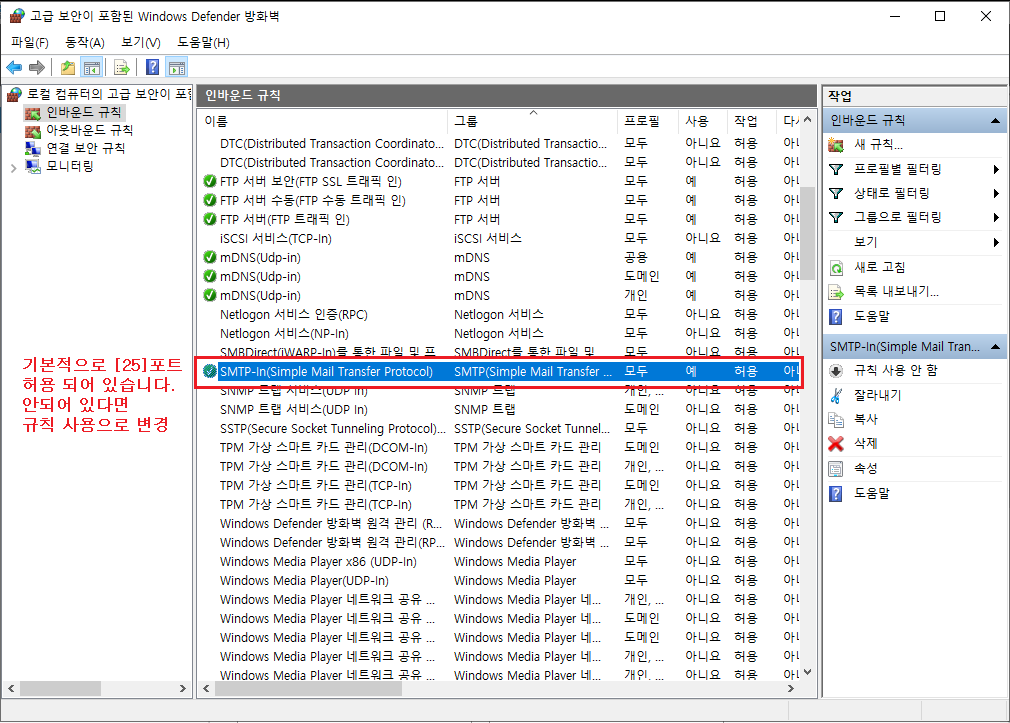
Task: Open the 보기(V) menu
Action: pyautogui.click(x=140, y=43)
